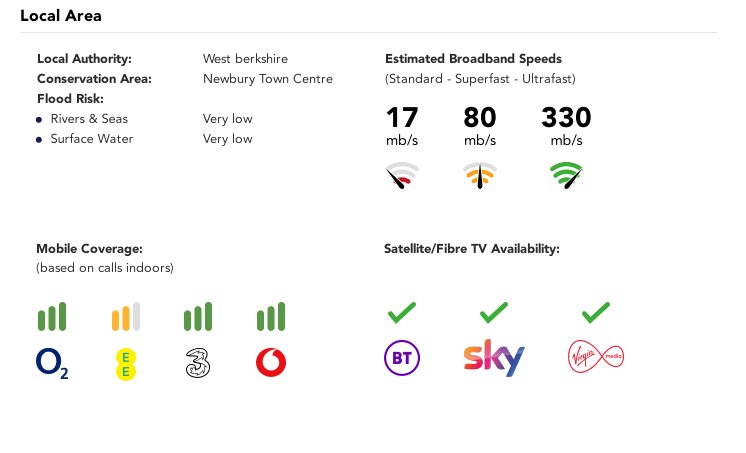Click the West berkshire authority text

pos(245,59)
